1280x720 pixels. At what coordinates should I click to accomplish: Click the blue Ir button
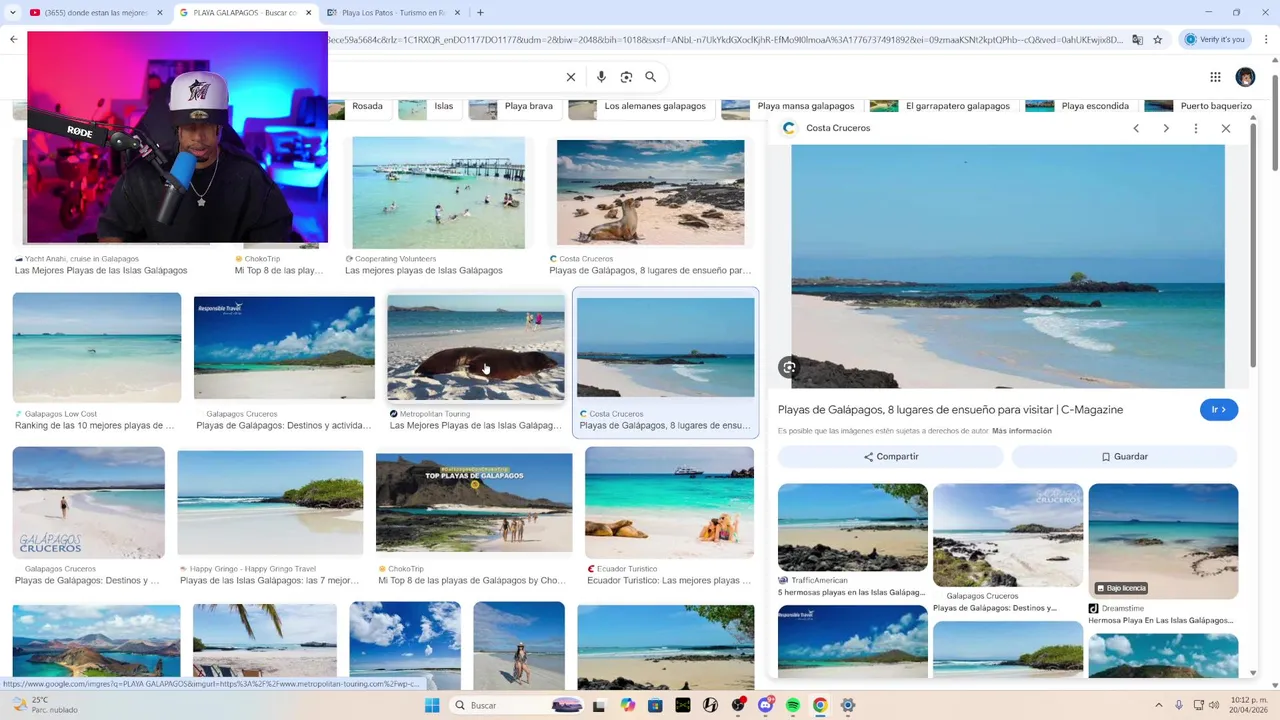(1219, 409)
